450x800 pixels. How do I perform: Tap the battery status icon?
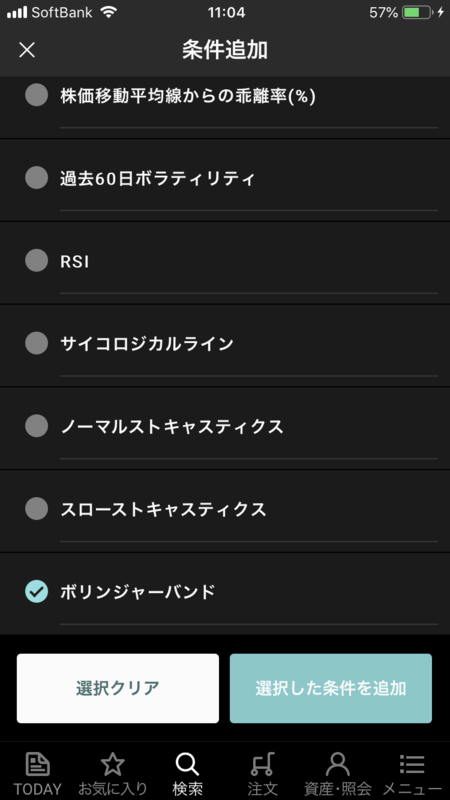pos(417,13)
